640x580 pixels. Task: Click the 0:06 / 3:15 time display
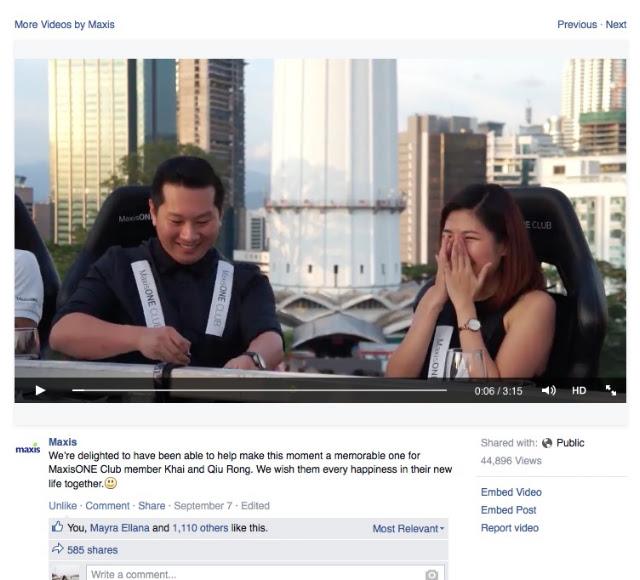pos(498,391)
